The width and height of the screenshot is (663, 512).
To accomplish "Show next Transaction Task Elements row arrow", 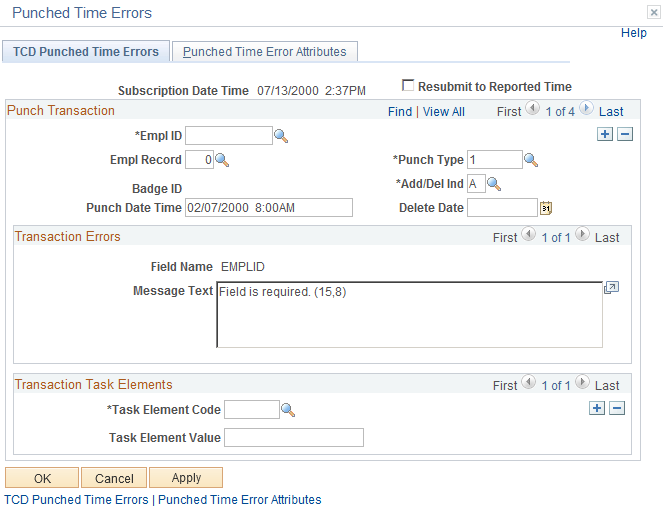I will click(x=582, y=382).
